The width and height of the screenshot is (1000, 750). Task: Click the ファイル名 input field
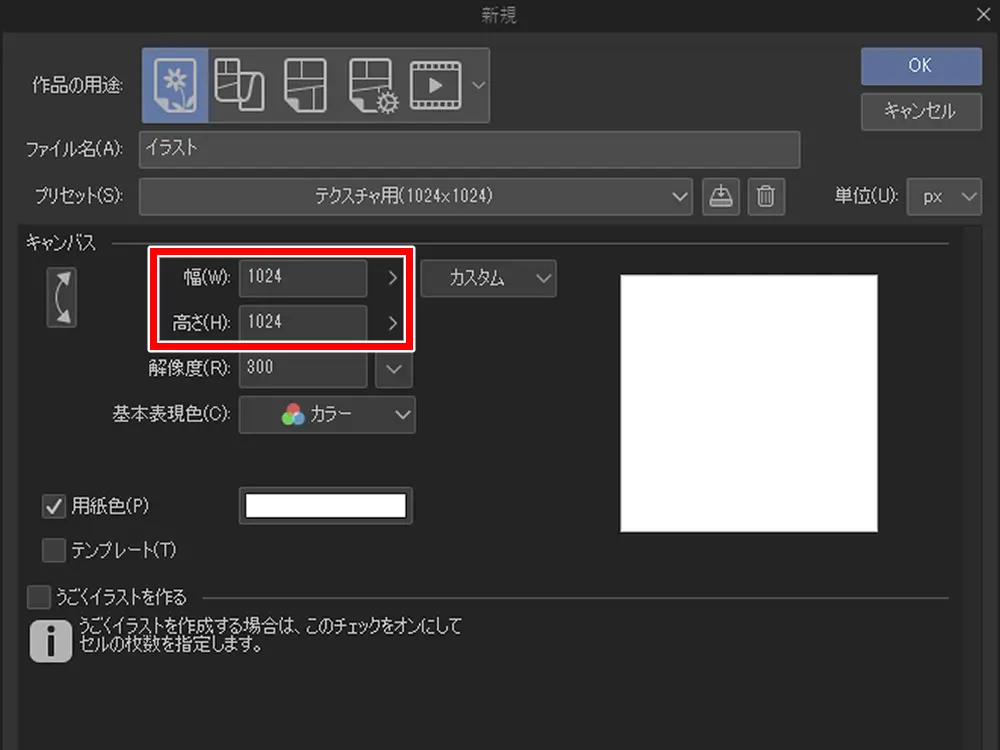tap(470, 149)
